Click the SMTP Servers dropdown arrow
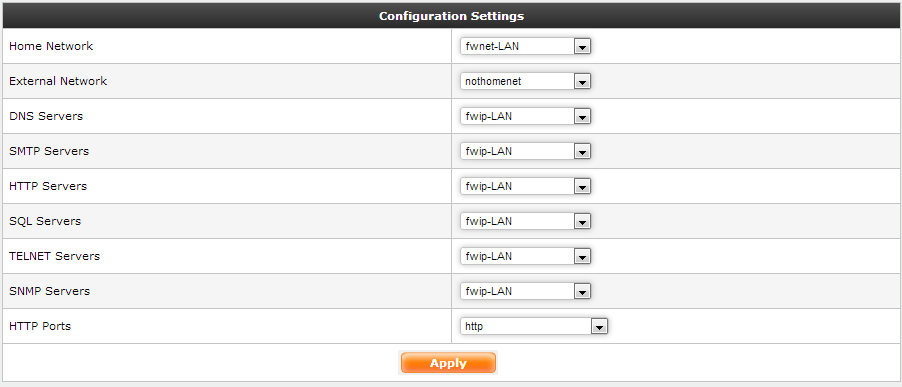Viewport: 902px width, 387px height. [x=582, y=152]
